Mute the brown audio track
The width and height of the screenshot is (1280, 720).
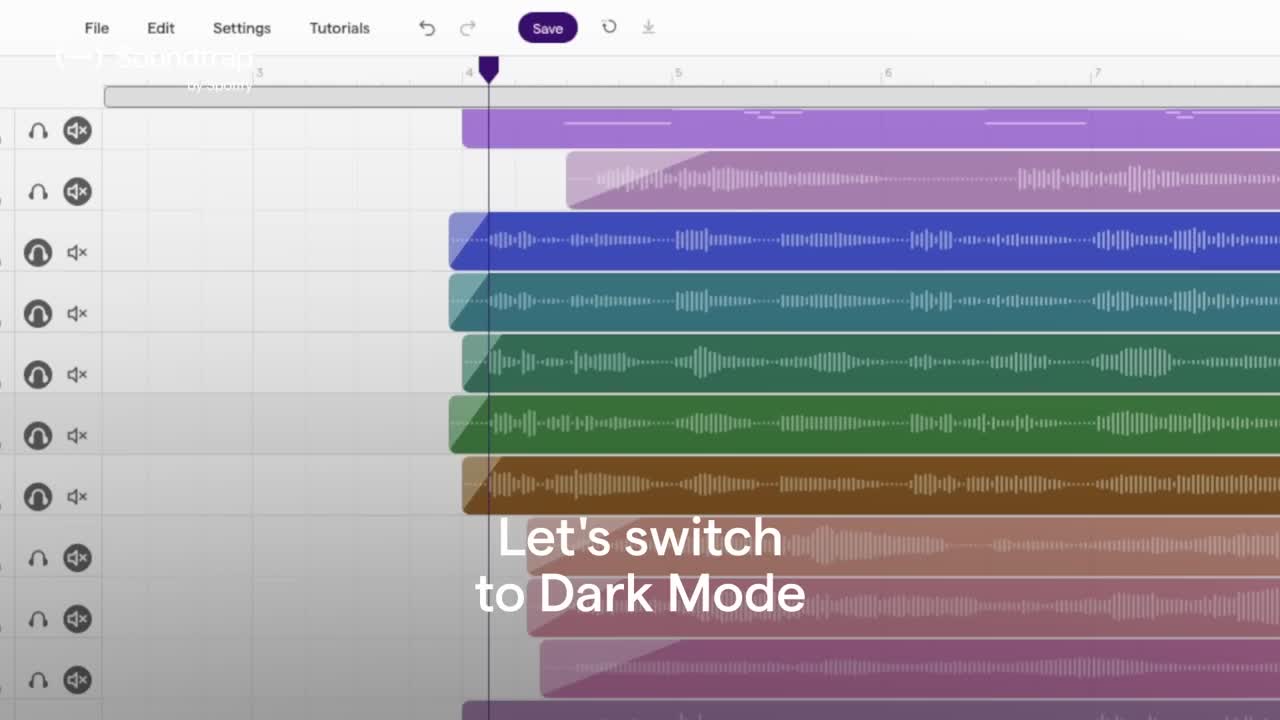point(77,497)
